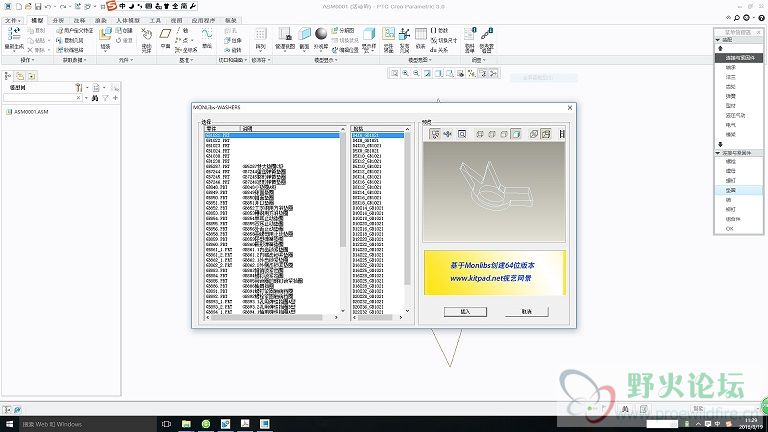Click the Undo arrow icon
Viewport: 768px width, 432px height.
pos(48,6)
